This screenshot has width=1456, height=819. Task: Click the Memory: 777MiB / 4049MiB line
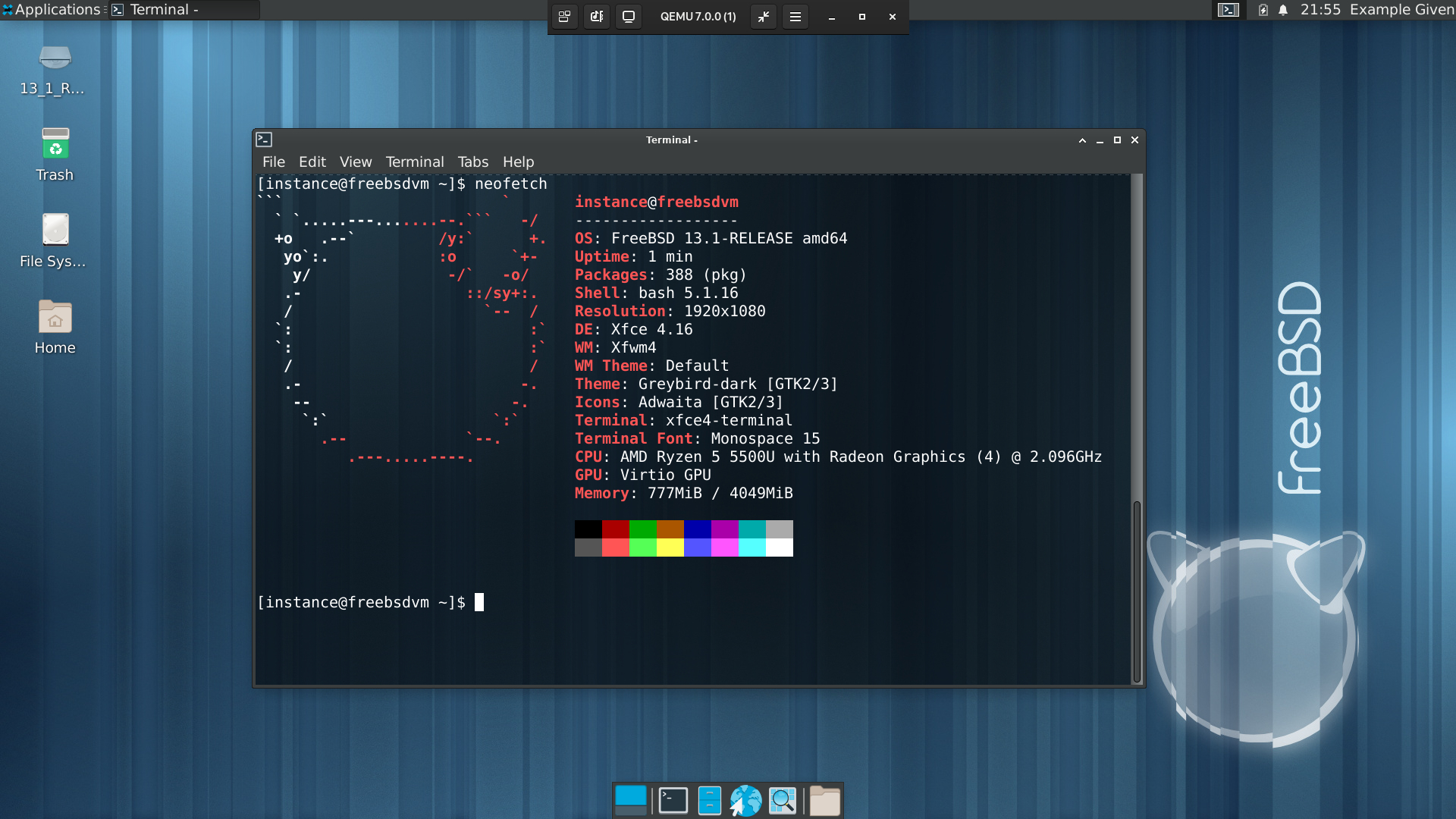pyautogui.click(x=683, y=494)
